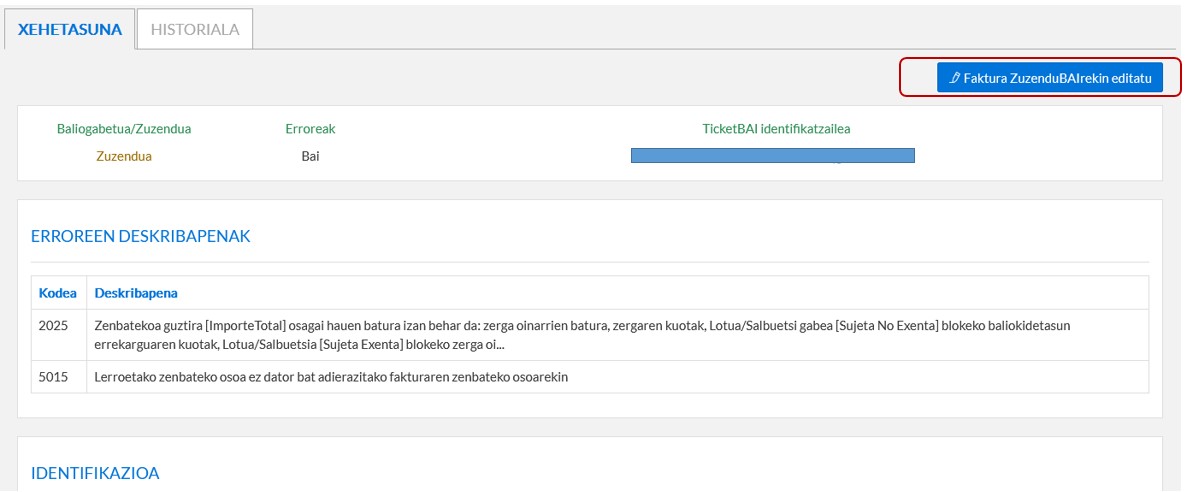The width and height of the screenshot is (1186, 492).
Task: Click the ERROREEN DESKRIBAPENAK section heading
Action: coord(141,237)
